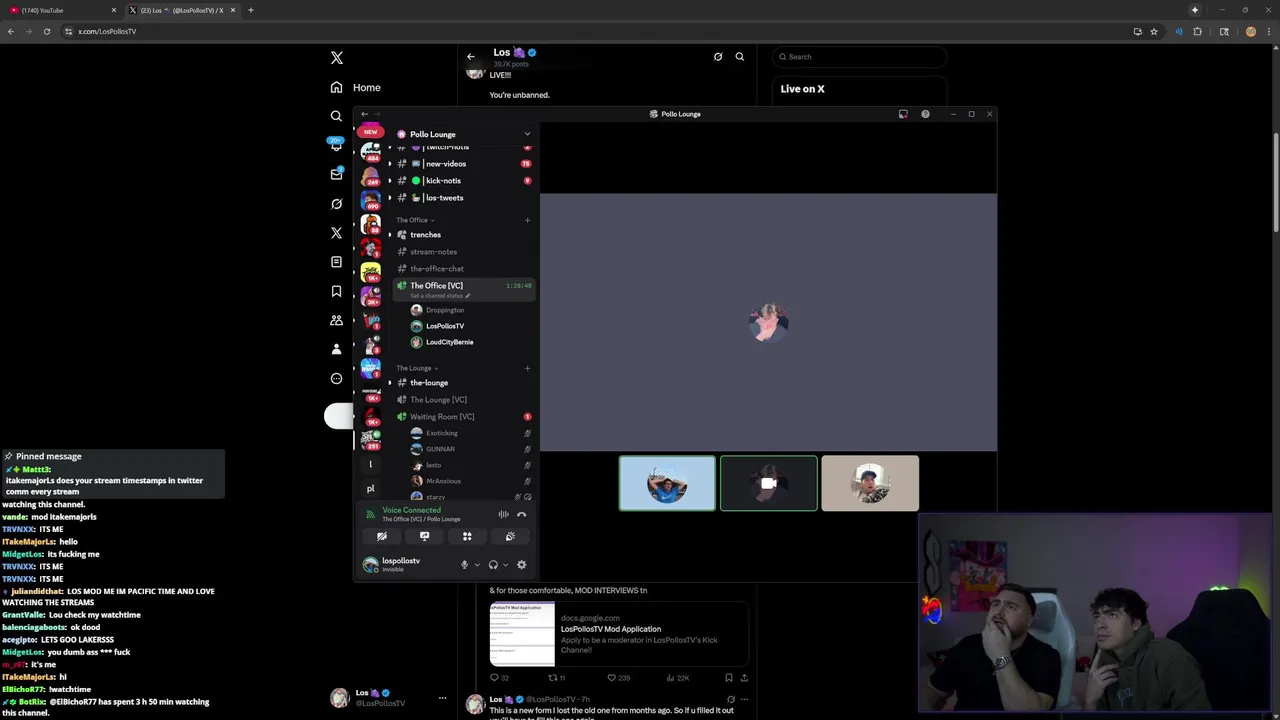Add channel to The Office category

click(528, 220)
